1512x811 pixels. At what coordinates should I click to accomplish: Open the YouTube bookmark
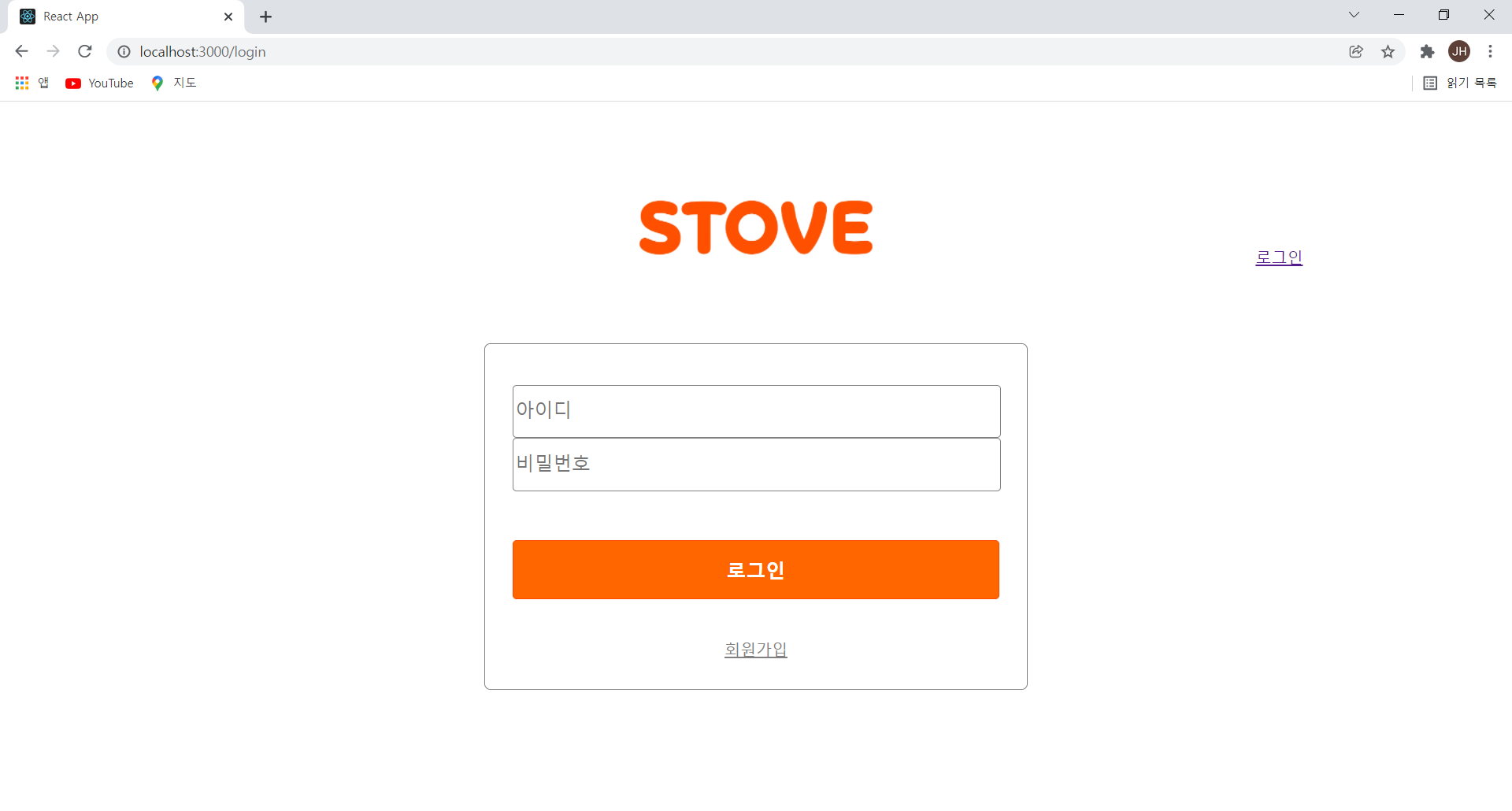tap(98, 83)
